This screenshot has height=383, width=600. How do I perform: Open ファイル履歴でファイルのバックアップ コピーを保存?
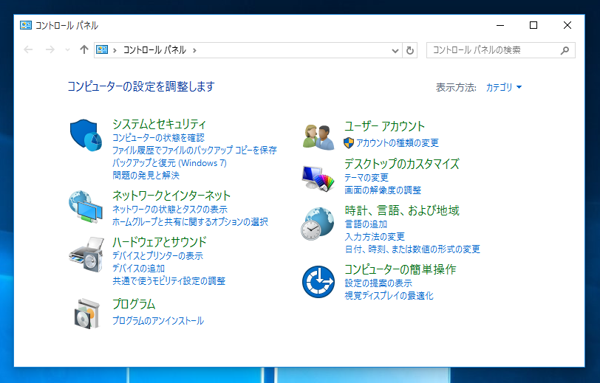pyautogui.click(x=194, y=150)
